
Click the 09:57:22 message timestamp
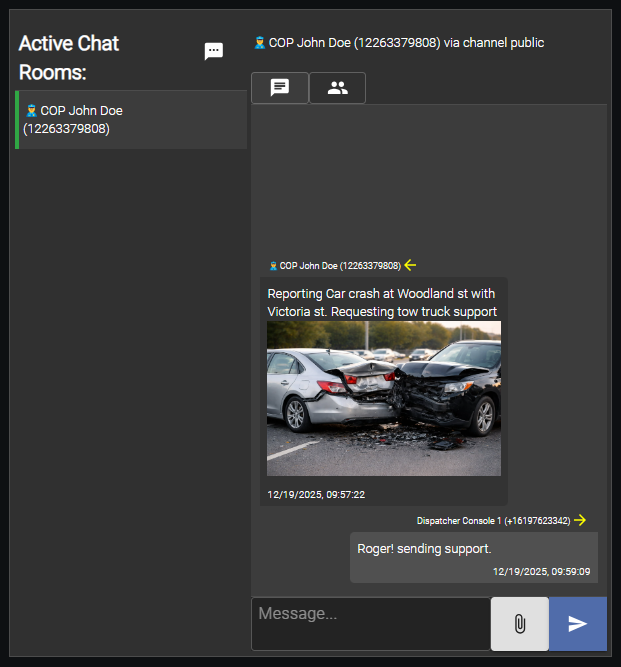coord(316,494)
